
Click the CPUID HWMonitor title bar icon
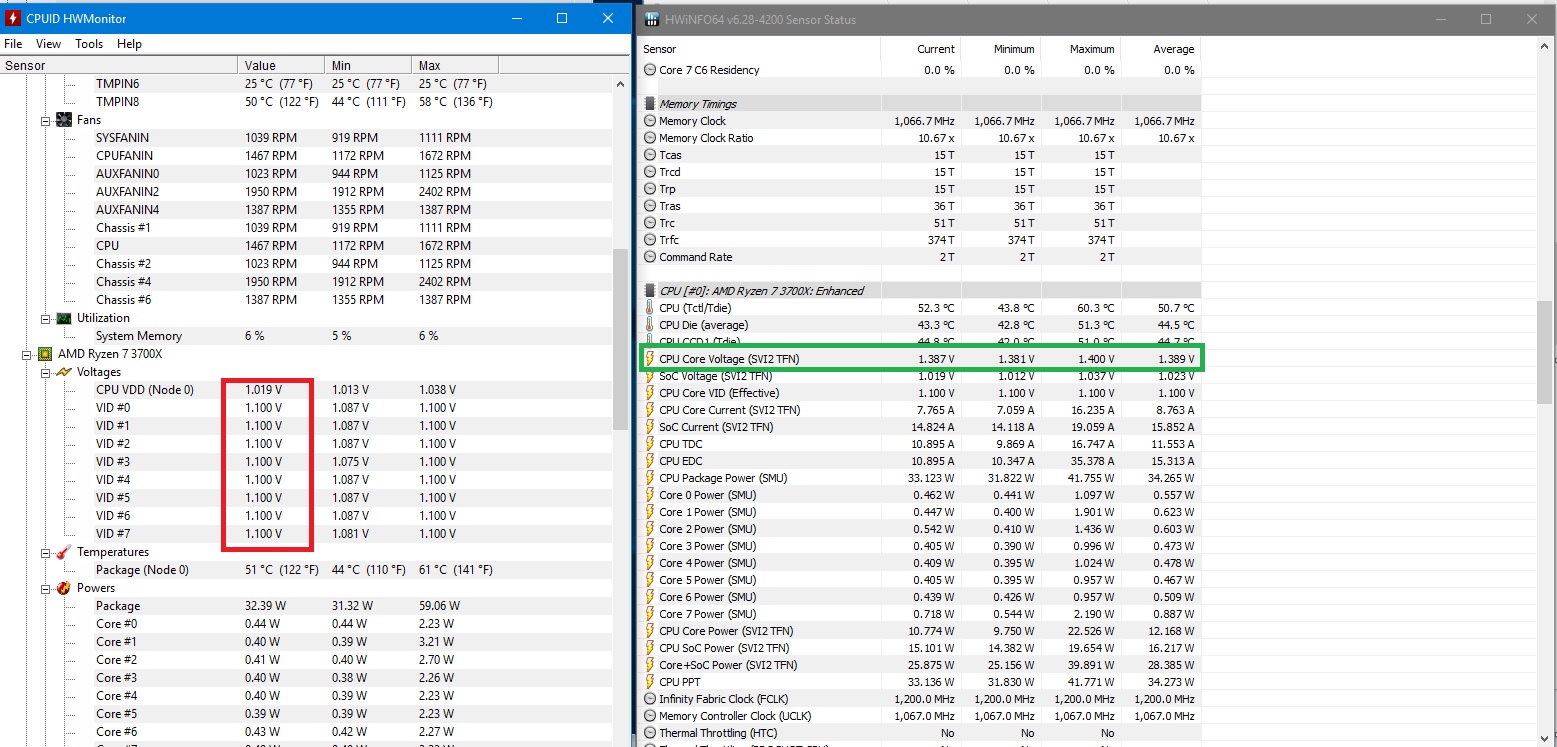pos(14,19)
